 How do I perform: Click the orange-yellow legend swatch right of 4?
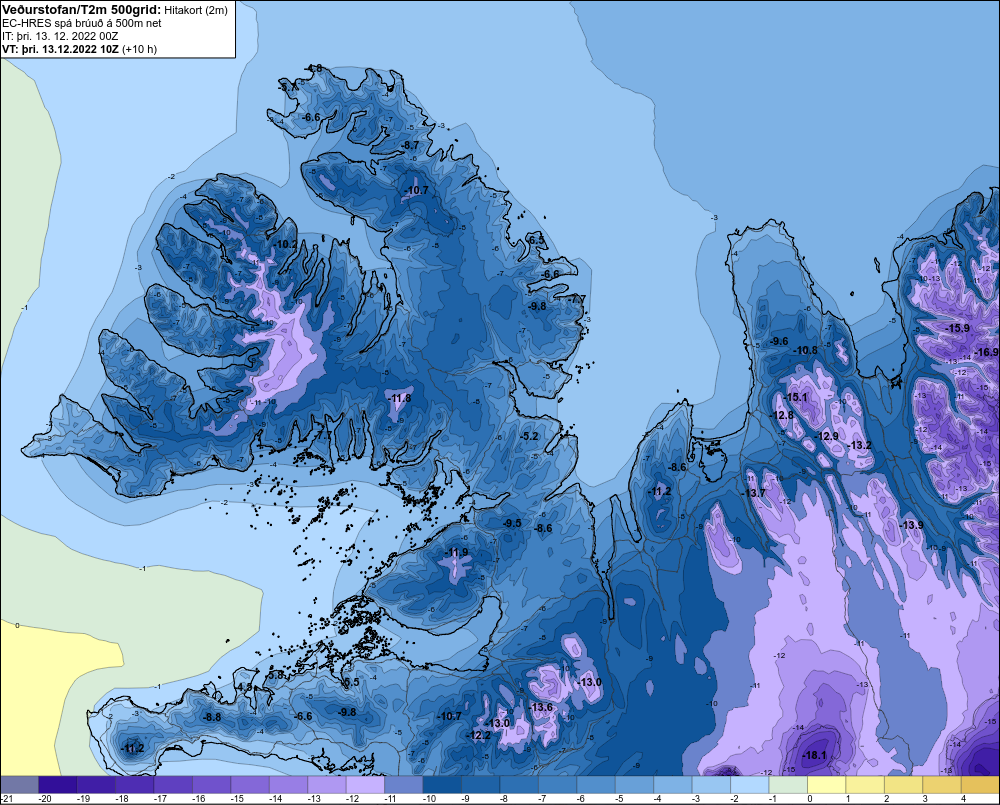[x=980, y=785]
